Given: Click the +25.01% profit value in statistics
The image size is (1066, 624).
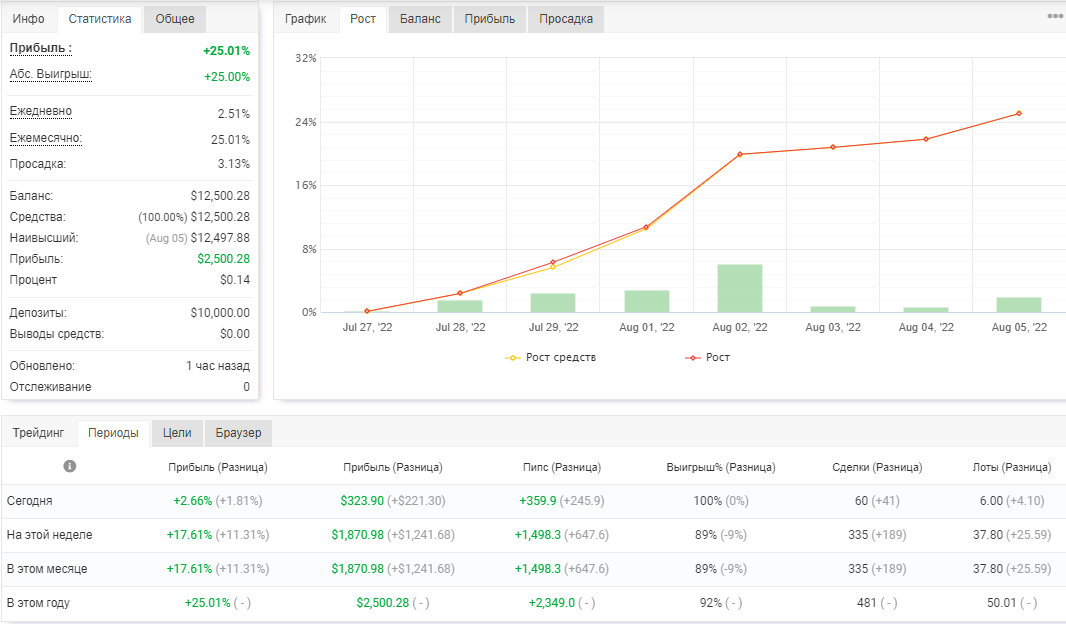Looking at the screenshot, I should point(226,51).
